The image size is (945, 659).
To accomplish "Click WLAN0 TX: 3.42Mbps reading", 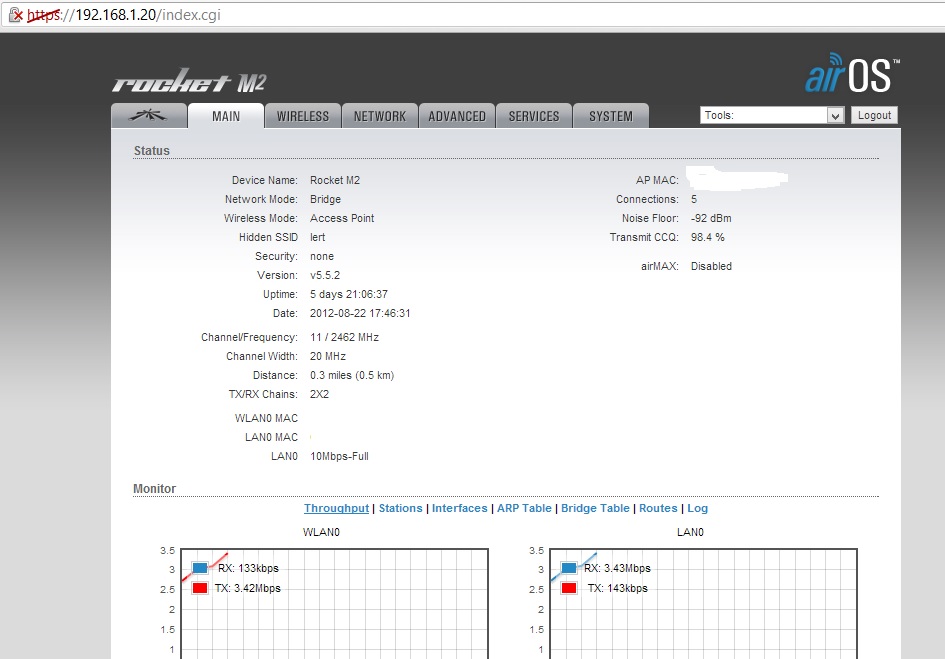I will pos(248,588).
